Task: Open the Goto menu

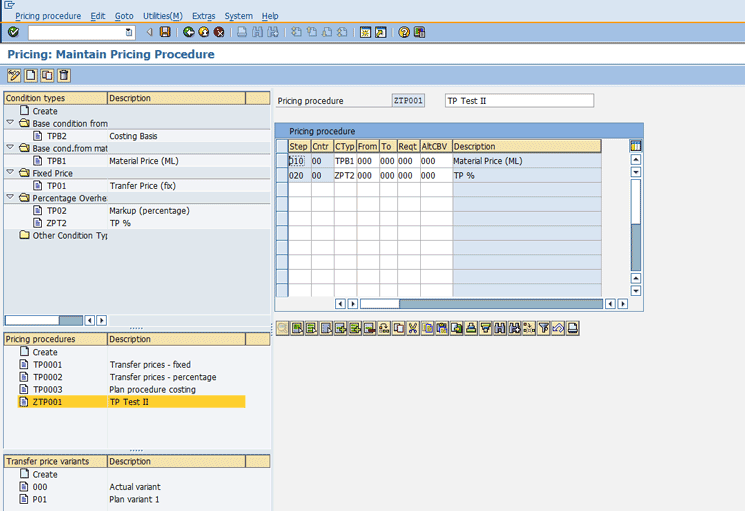Action: (124, 16)
